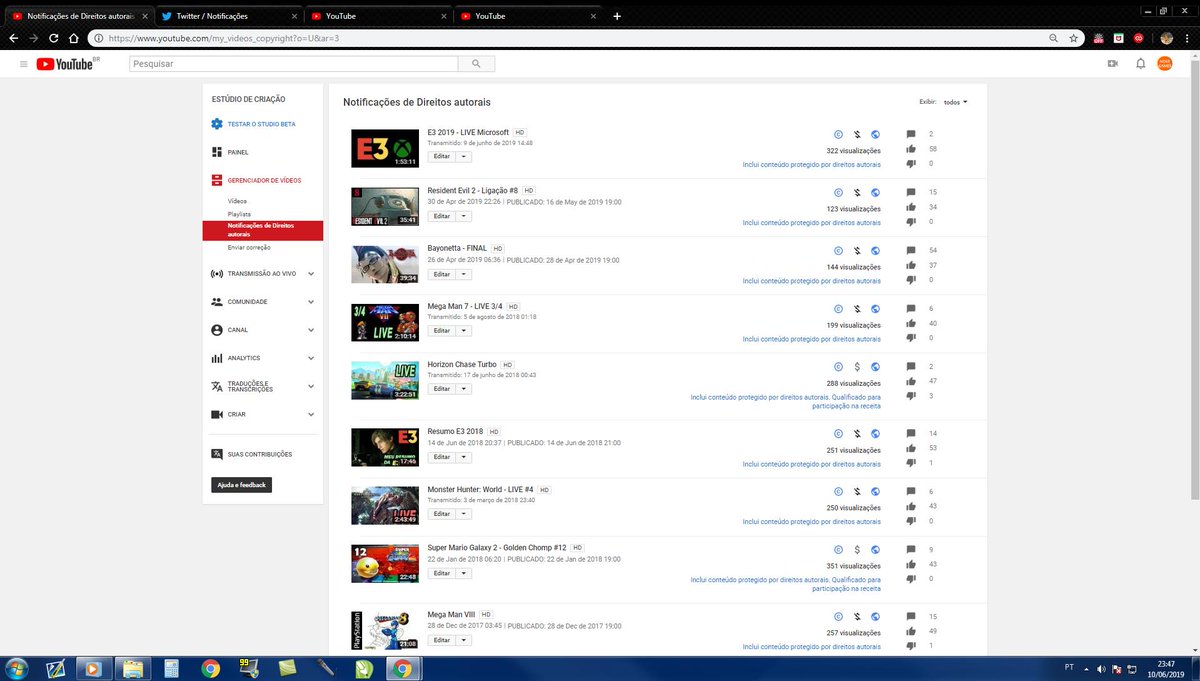This screenshot has height=681, width=1200.
Task: Click Editar button for Horizon Chase Turbo
Action: (442, 388)
